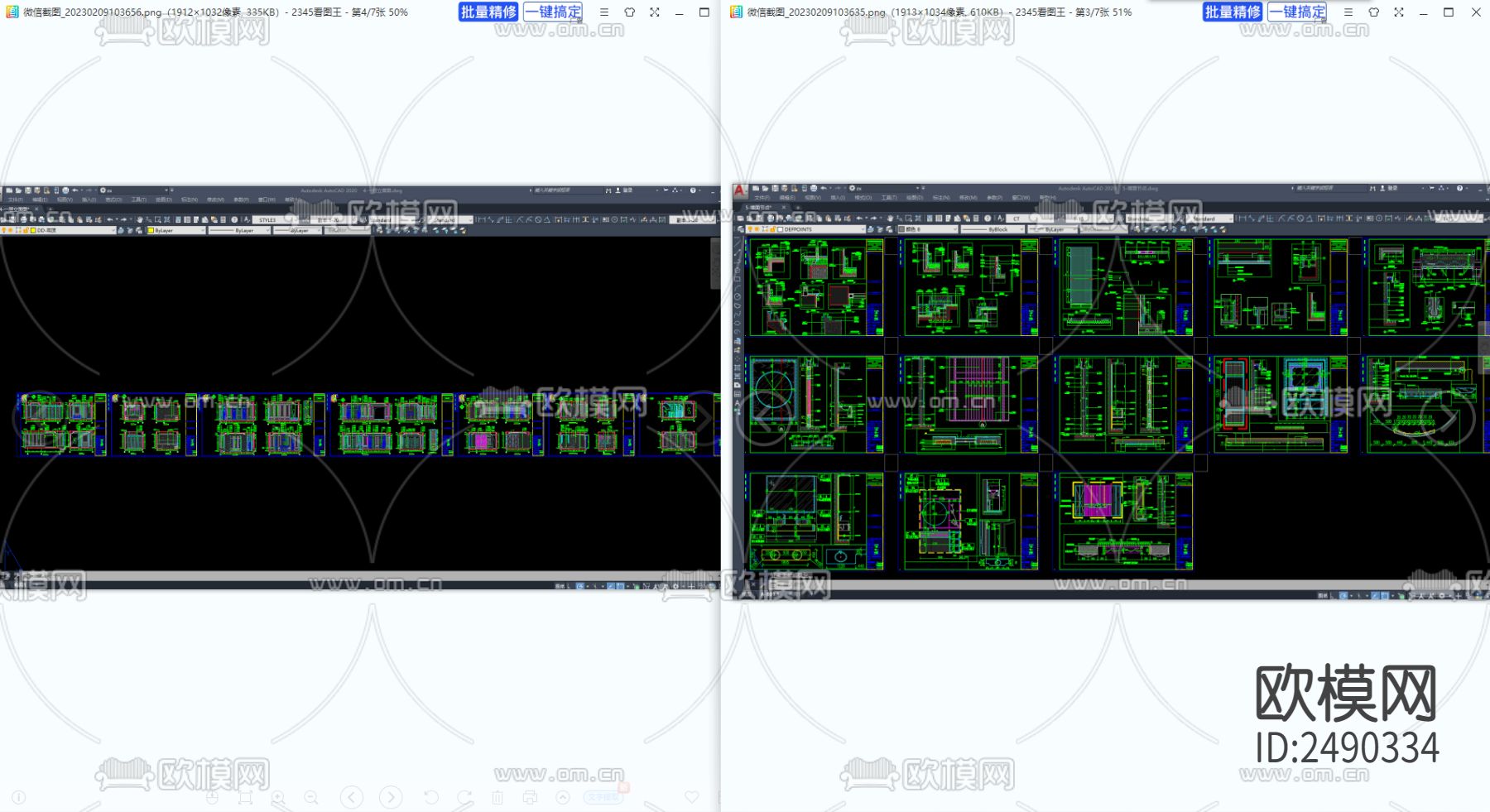Enter fullscreen in the right viewer window

click(x=1399, y=12)
